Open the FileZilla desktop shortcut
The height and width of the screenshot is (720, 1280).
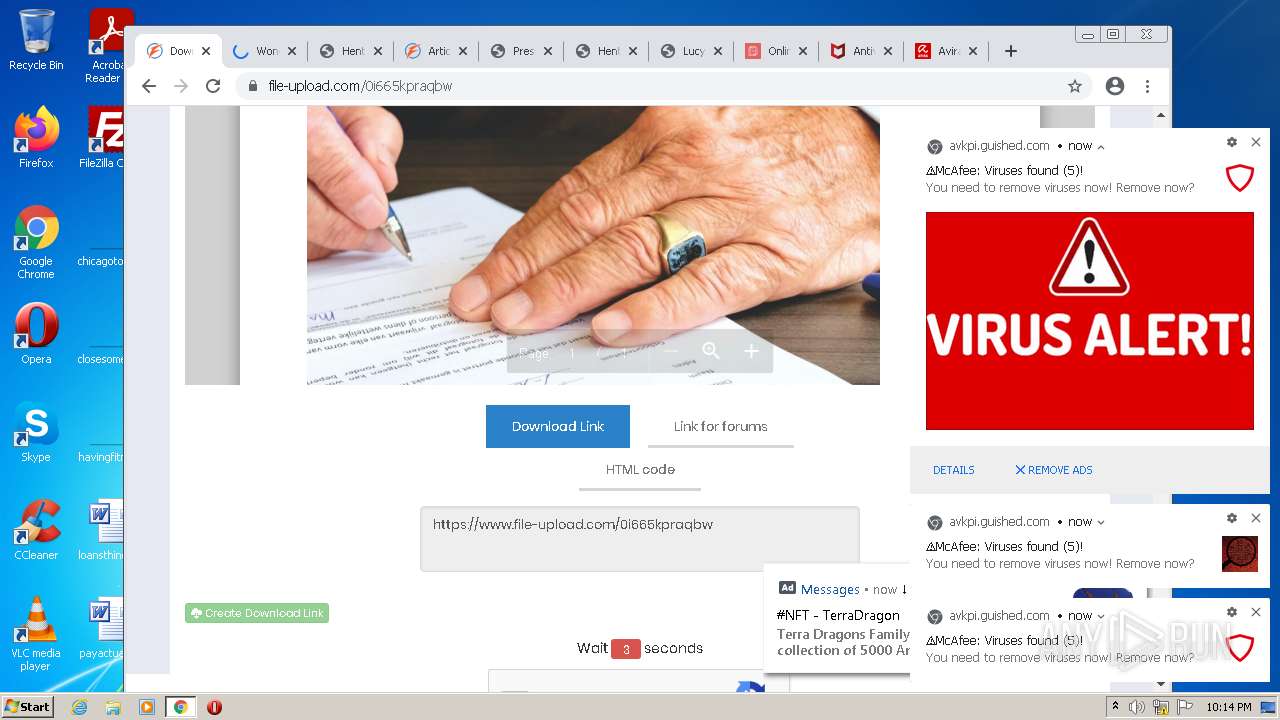(104, 138)
